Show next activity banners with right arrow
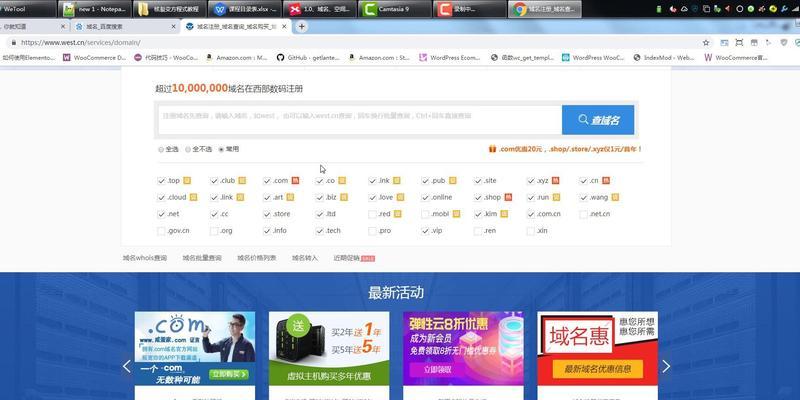Screen dimensions: 800x400 pos(666,366)
